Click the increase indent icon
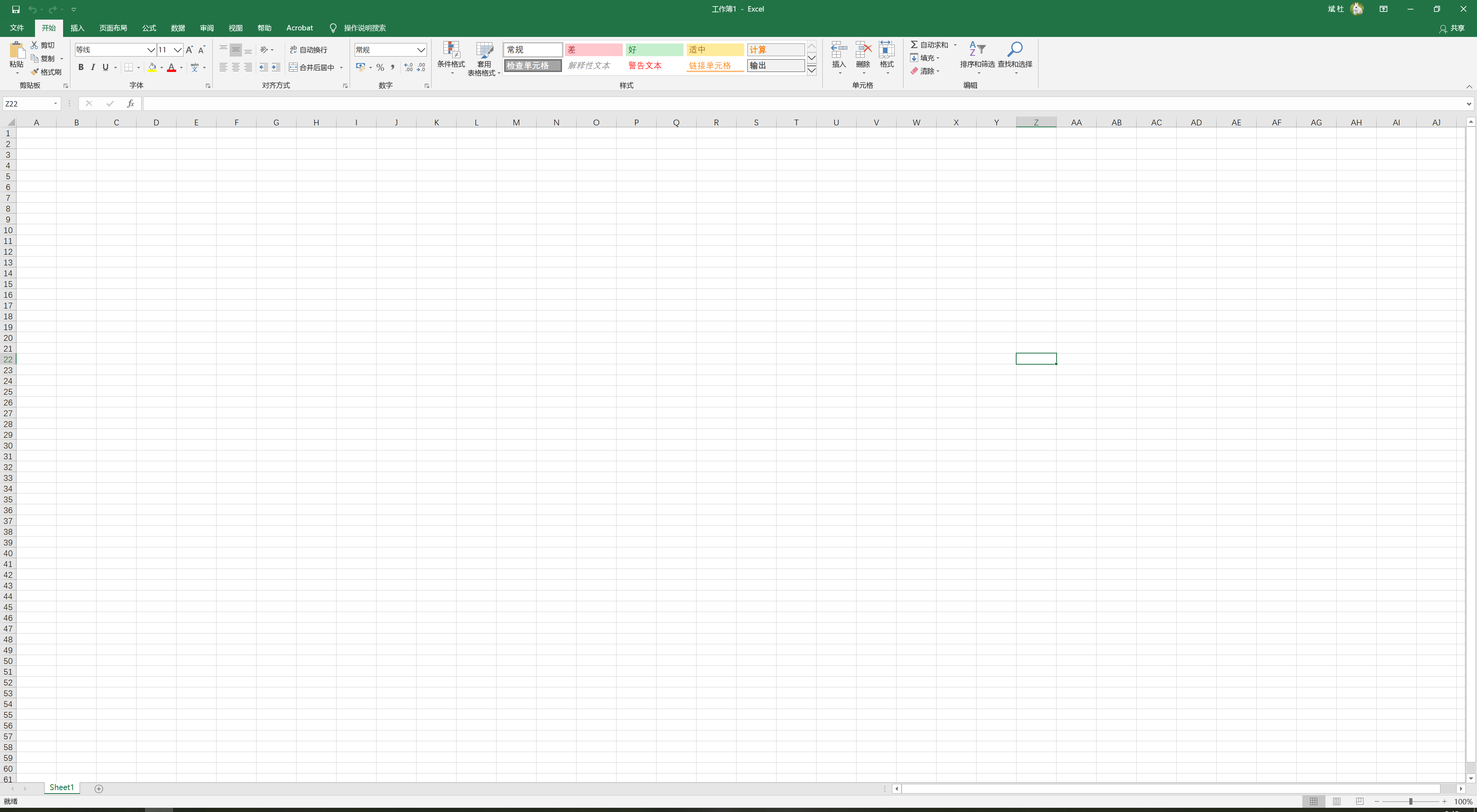 click(276, 68)
